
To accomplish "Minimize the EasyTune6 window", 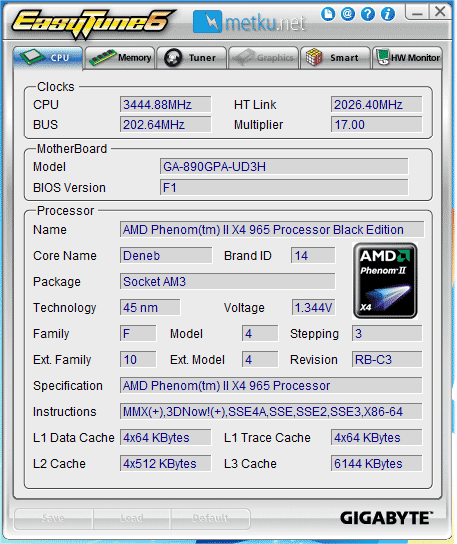I will pyautogui.click(x=417, y=12).
